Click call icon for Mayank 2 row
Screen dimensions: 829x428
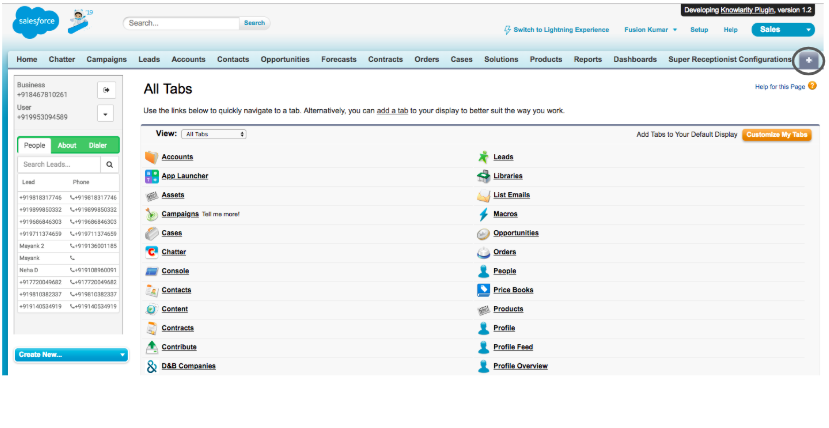(72, 246)
